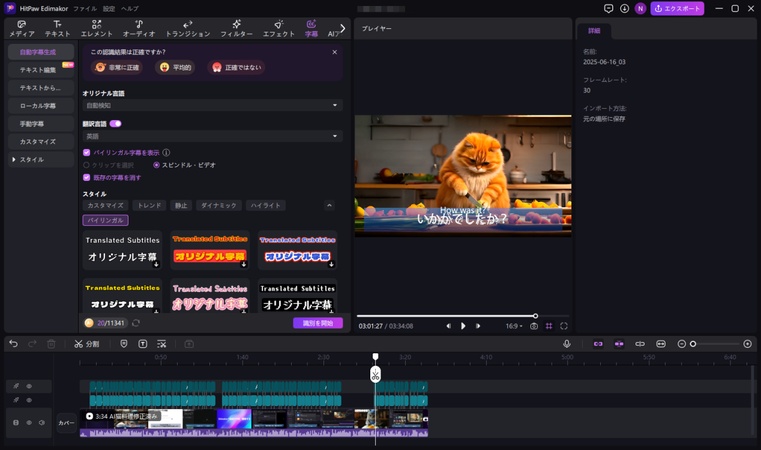The width and height of the screenshot is (761, 450).
Task: Switch to the Transition (トランジション) tab
Action: pos(187,28)
